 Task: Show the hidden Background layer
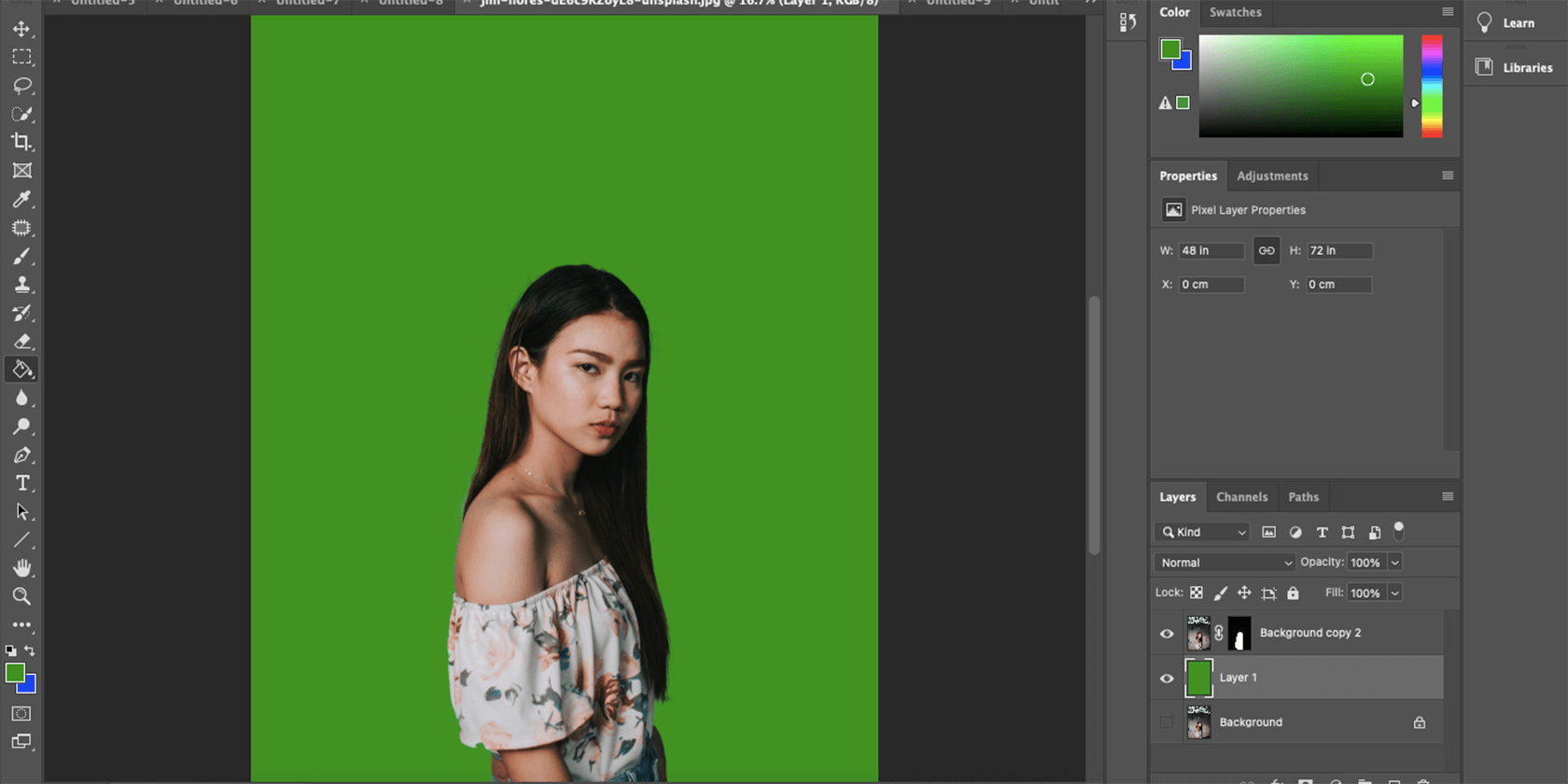coord(1167,722)
